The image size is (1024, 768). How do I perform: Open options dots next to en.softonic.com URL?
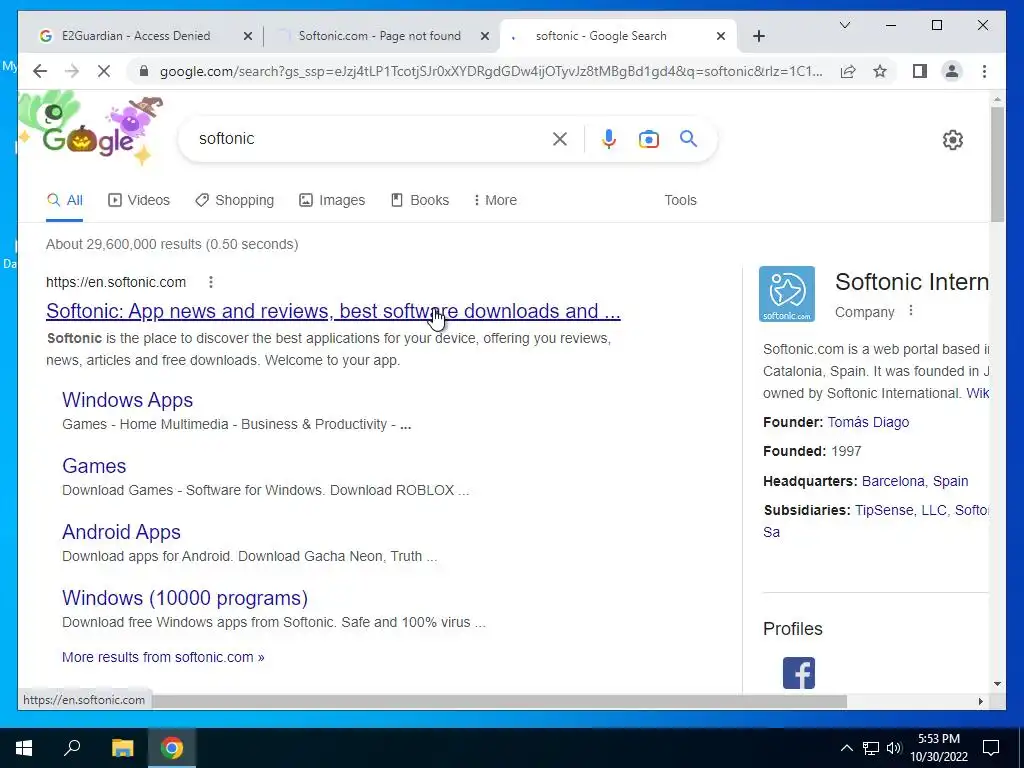point(210,282)
